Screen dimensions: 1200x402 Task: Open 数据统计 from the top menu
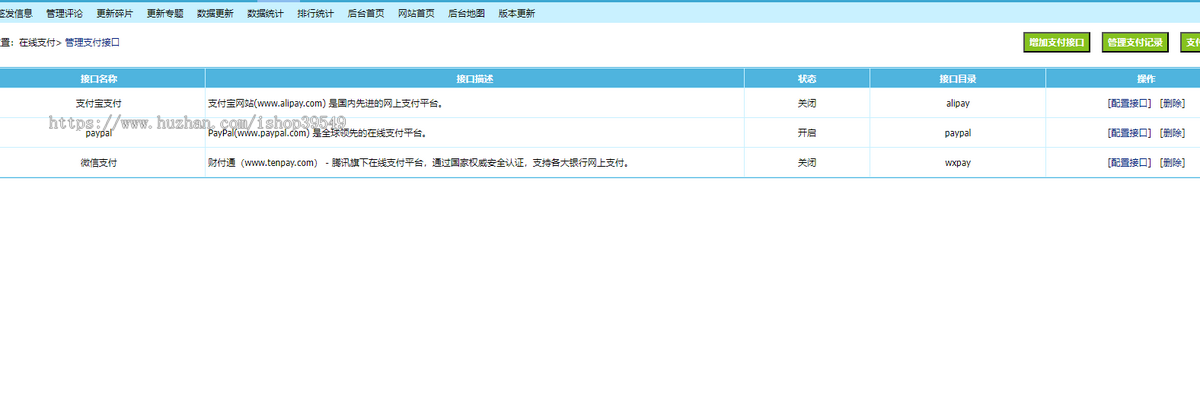(265, 13)
